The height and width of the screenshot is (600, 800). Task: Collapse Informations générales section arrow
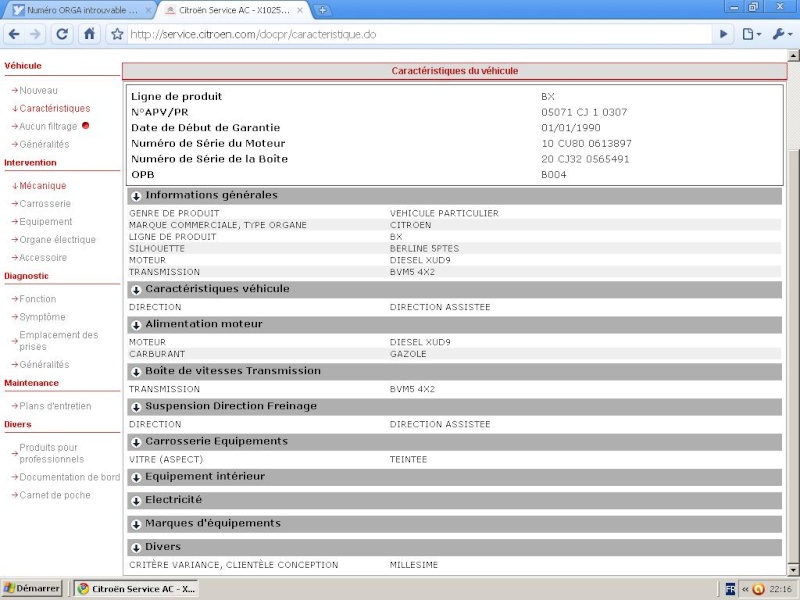(x=136, y=196)
